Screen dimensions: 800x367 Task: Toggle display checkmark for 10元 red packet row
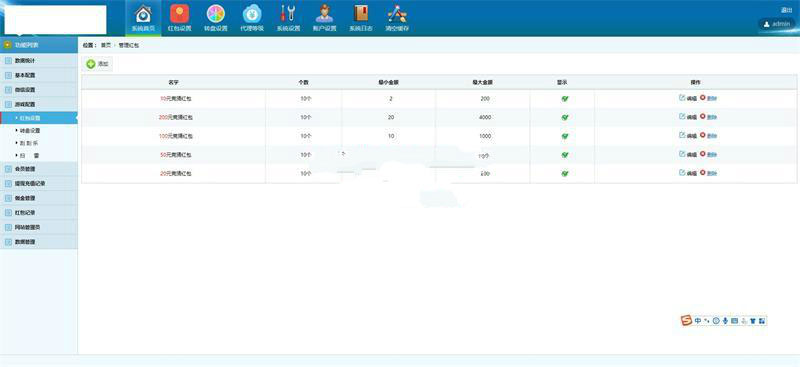pyautogui.click(x=565, y=99)
